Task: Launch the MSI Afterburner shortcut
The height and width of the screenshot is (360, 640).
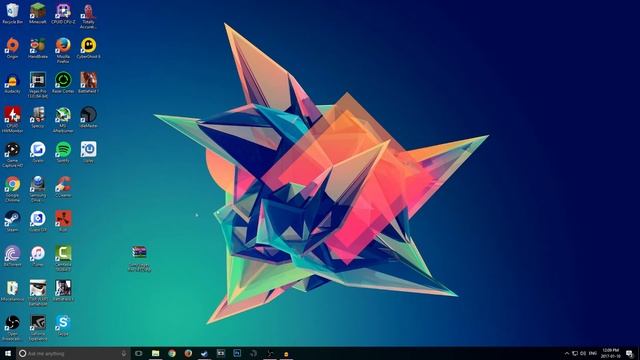Action: click(x=63, y=120)
